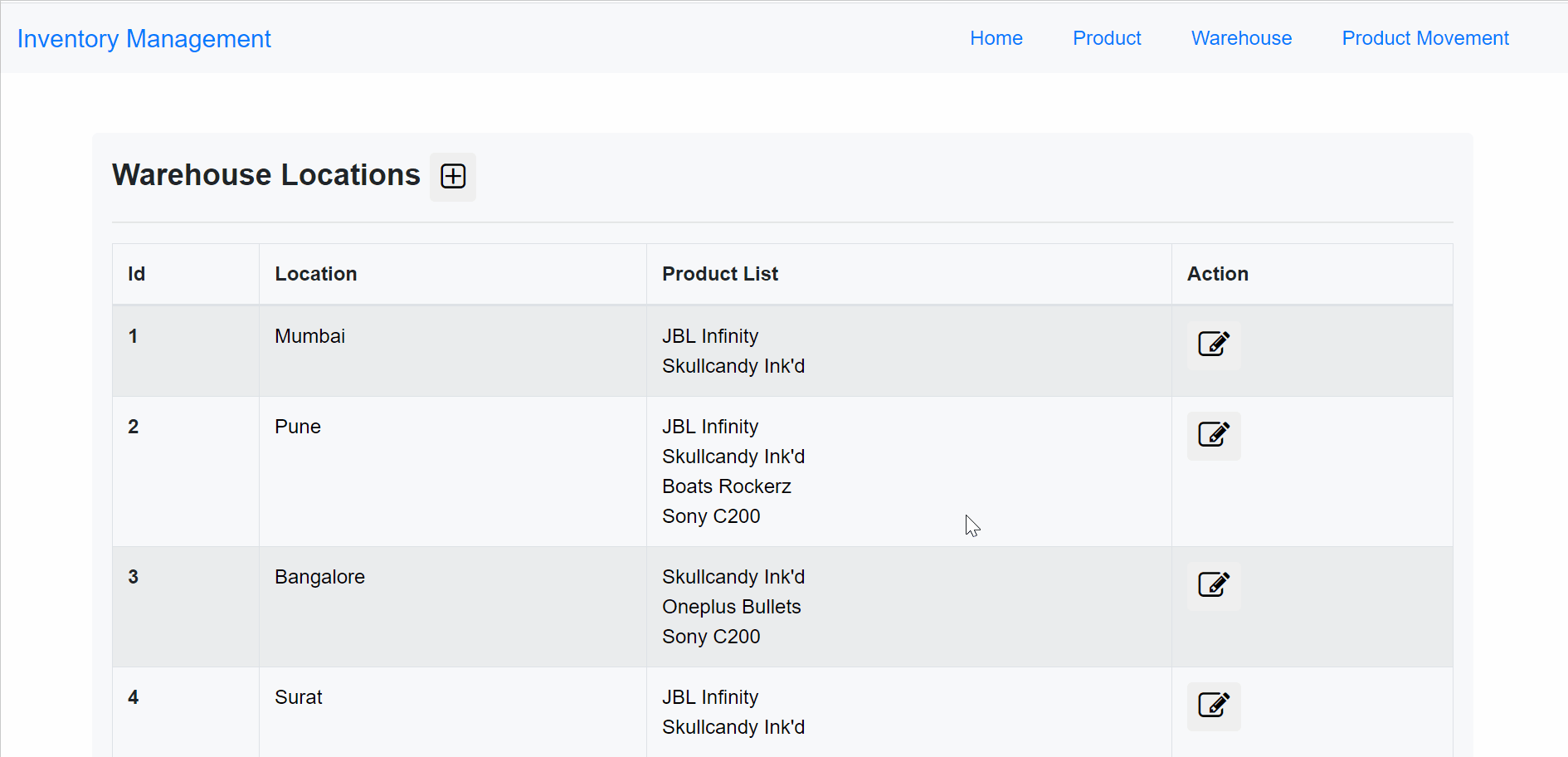Click Boats Rockerz in the Pune row
This screenshot has height=757, width=1568.
tap(727, 486)
